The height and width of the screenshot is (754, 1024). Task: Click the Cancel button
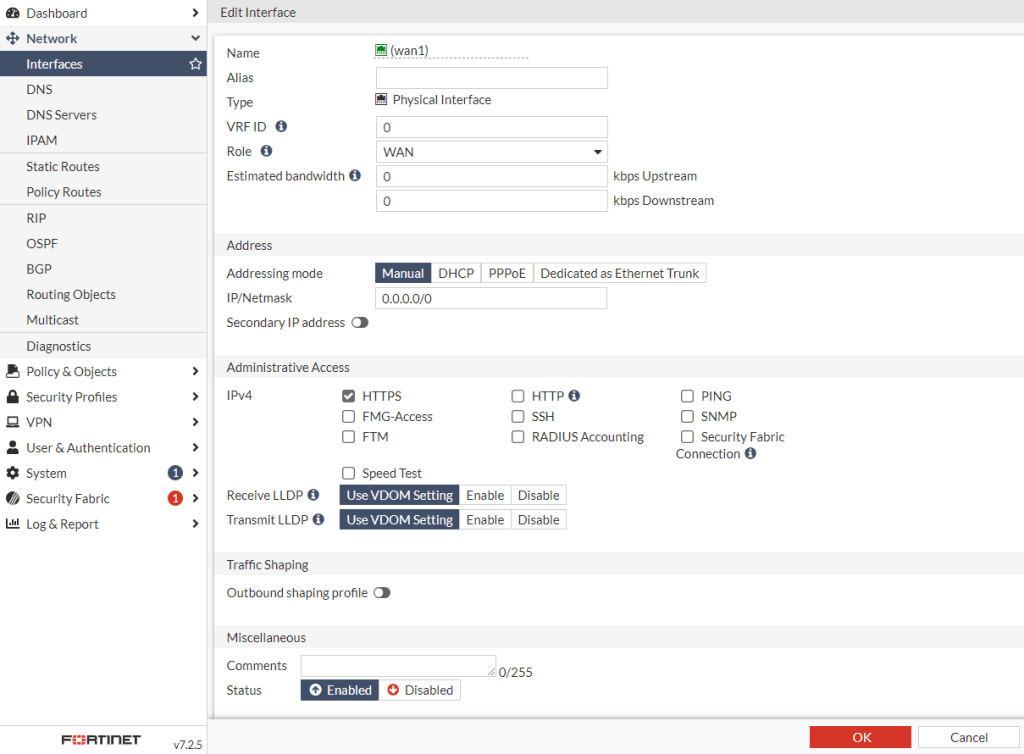[x=968, y=737]
